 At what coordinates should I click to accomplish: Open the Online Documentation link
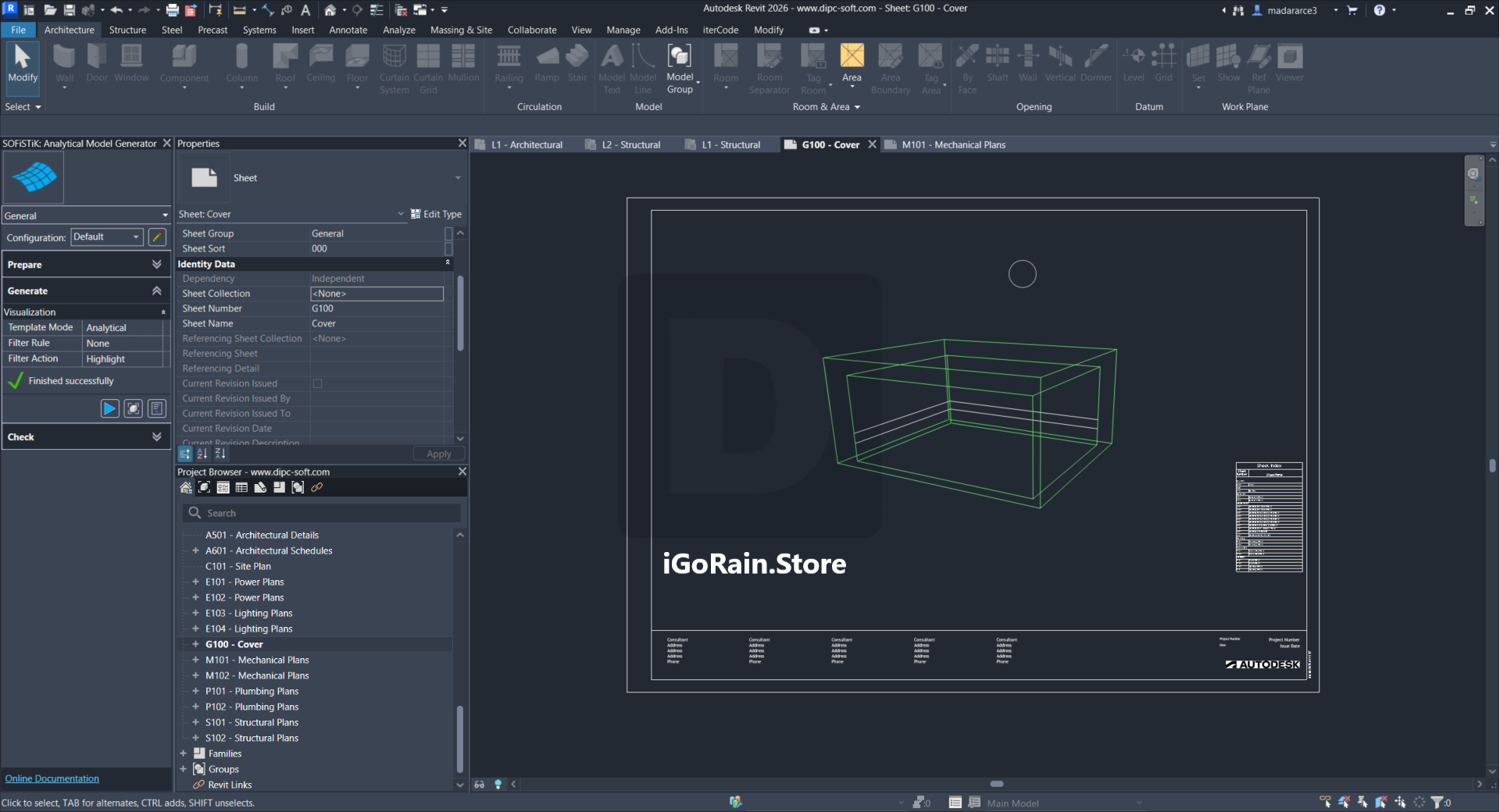point(52,778)
